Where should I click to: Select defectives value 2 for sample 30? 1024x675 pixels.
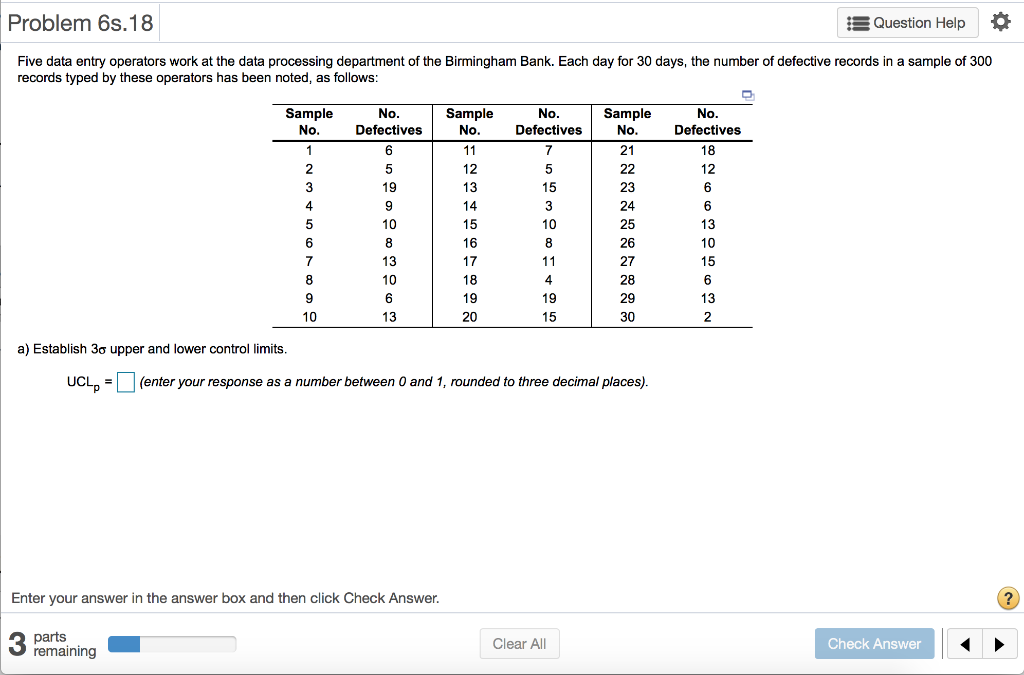pos(708,317)
